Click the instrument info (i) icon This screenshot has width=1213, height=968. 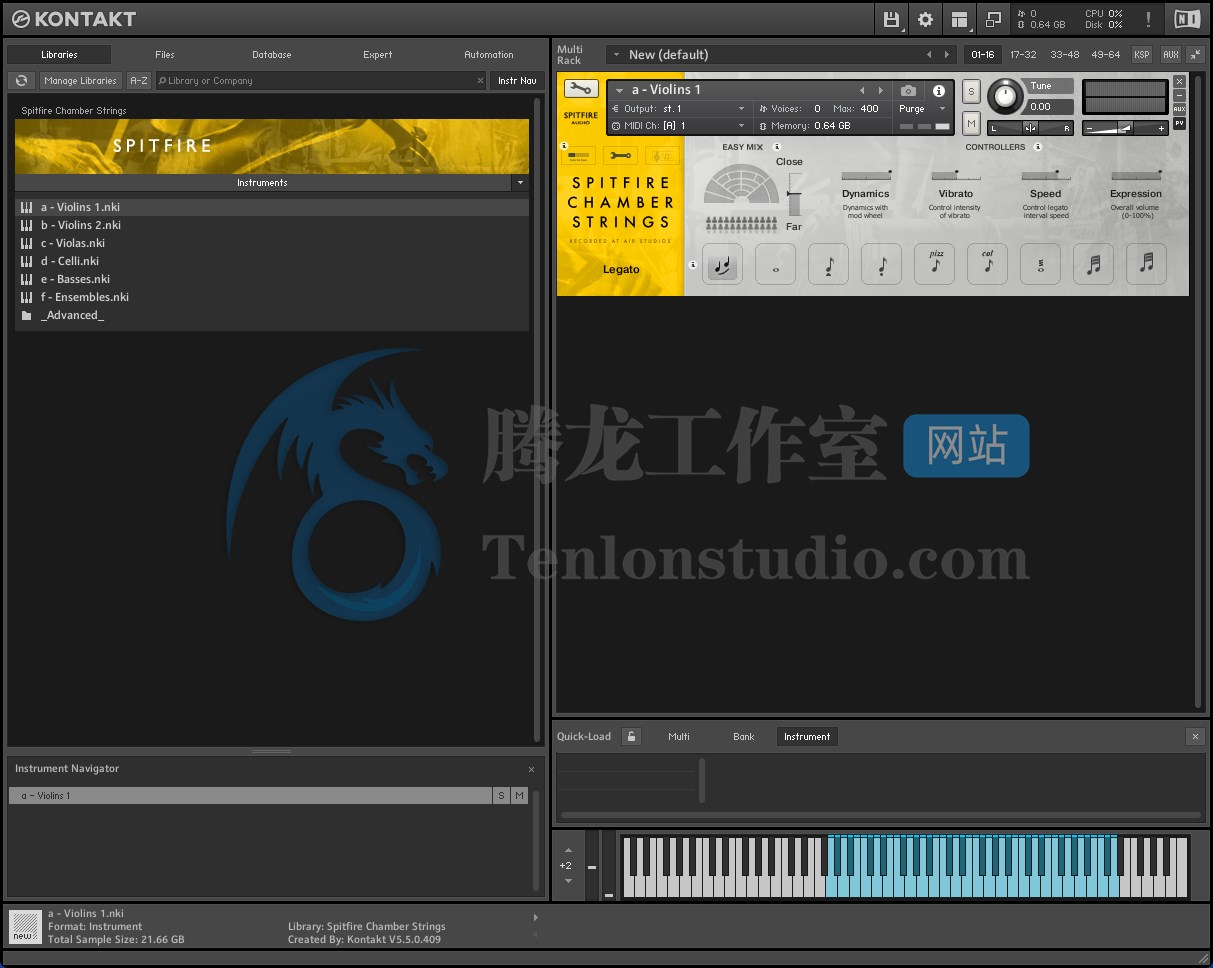(938, 90)
